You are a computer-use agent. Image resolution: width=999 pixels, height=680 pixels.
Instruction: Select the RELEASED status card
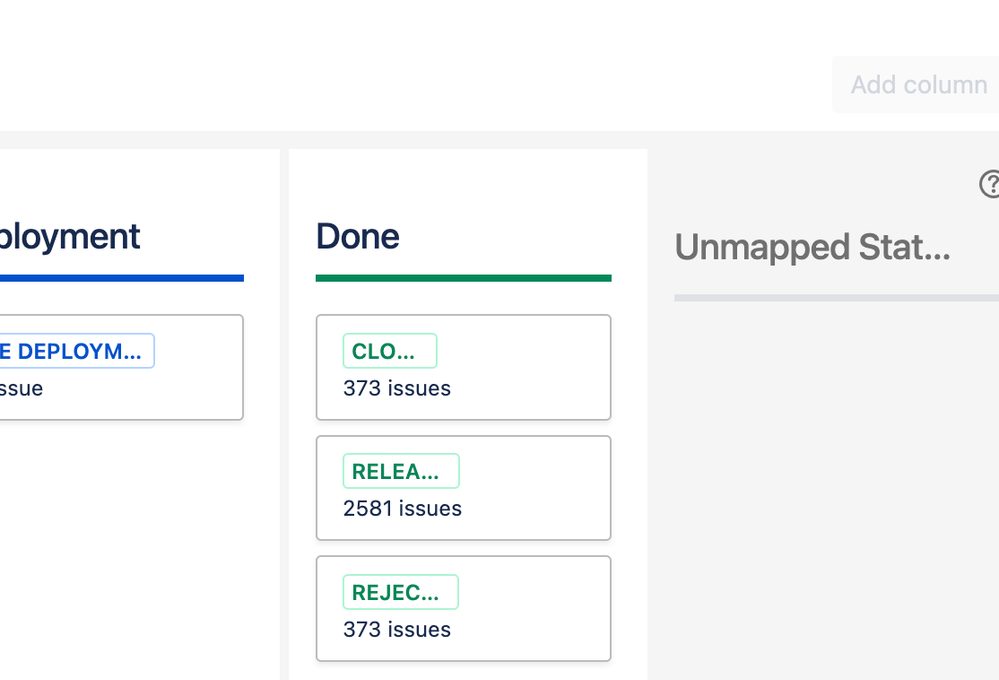pyautogui.click(x=463, y=488)
